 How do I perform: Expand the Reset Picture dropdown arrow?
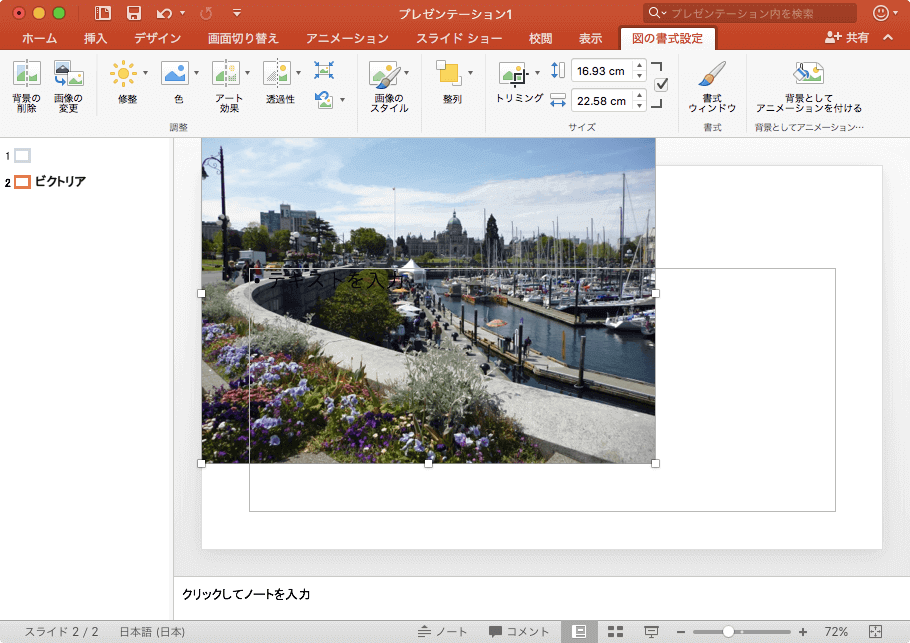[342, 100]
